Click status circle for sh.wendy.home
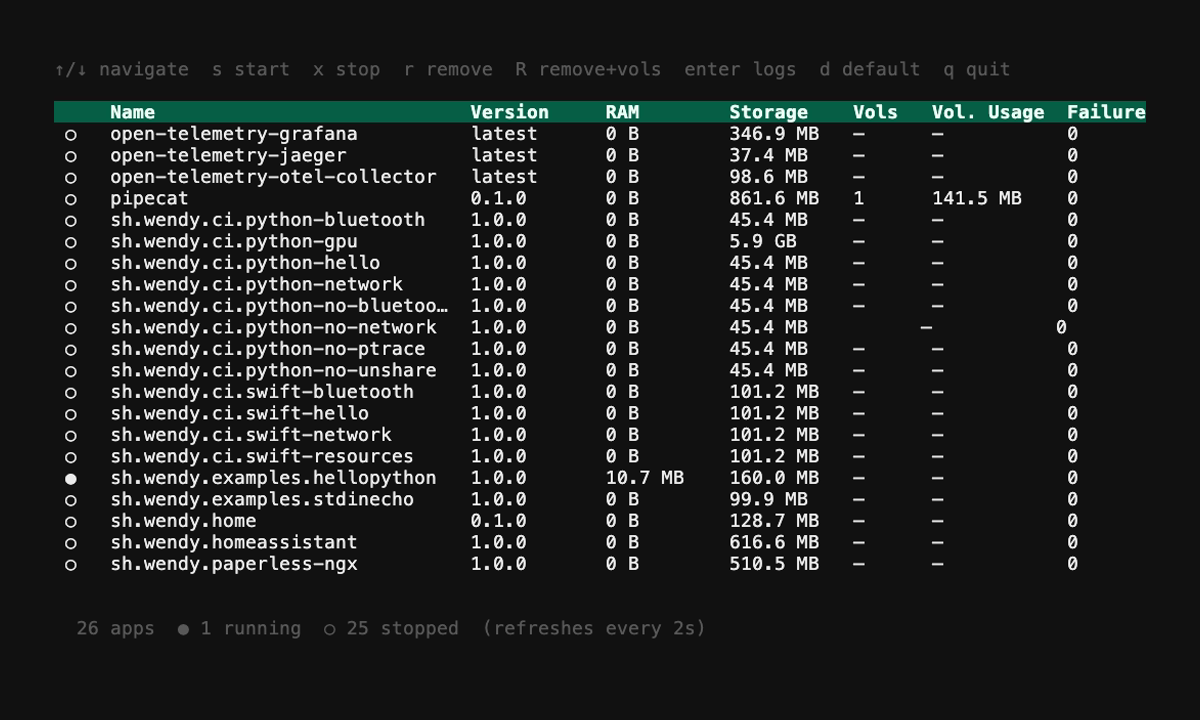 [x=71, y=522]
